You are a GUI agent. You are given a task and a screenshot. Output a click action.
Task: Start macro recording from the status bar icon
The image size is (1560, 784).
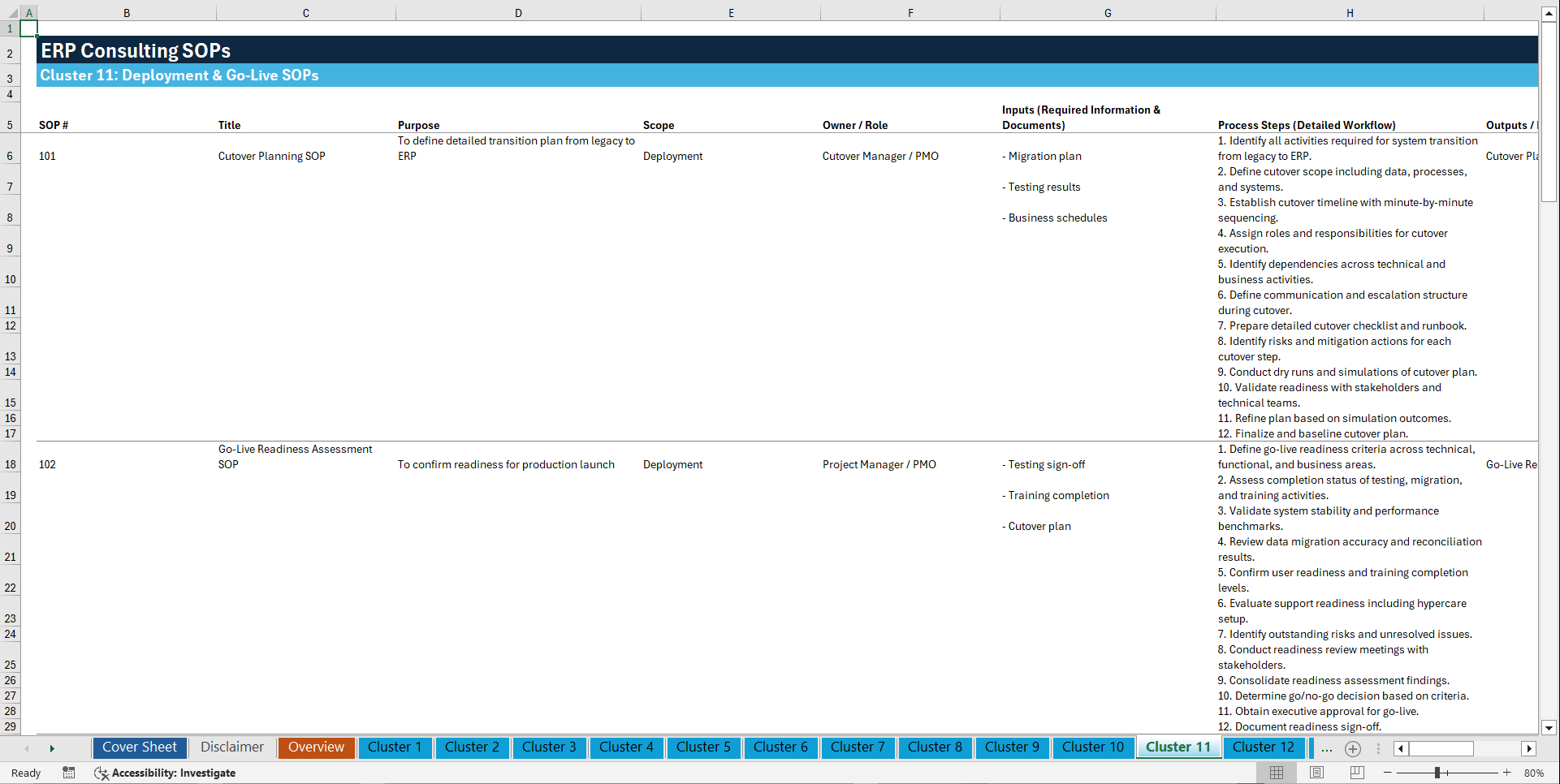pos(69,773)
